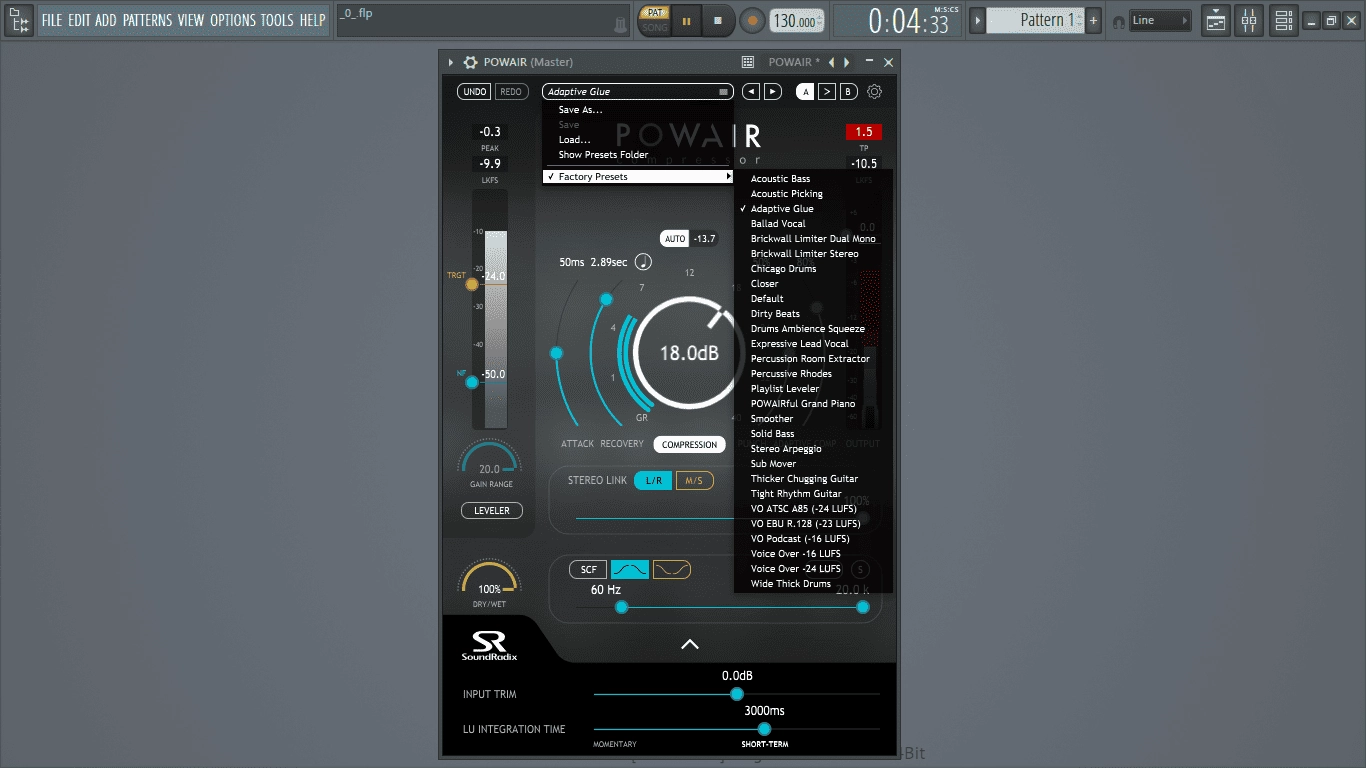Open the FL Studio FILE menu
The width and height of the screenshot is (1366, 768).
pyautogui.click(x=52, y=20)
